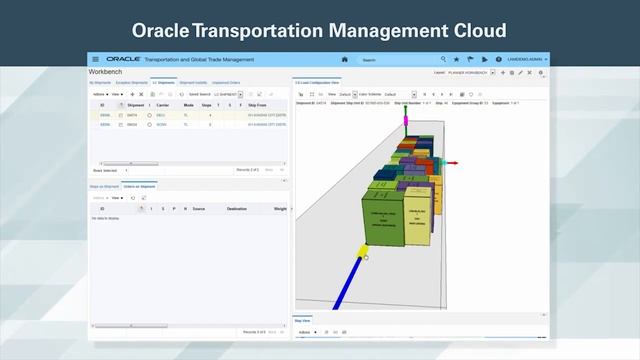The height and width of the screenshot is (360, 640).
Task: Add shipment with plus icon in shipments toolbar
Action: click(x=132, y=94)
